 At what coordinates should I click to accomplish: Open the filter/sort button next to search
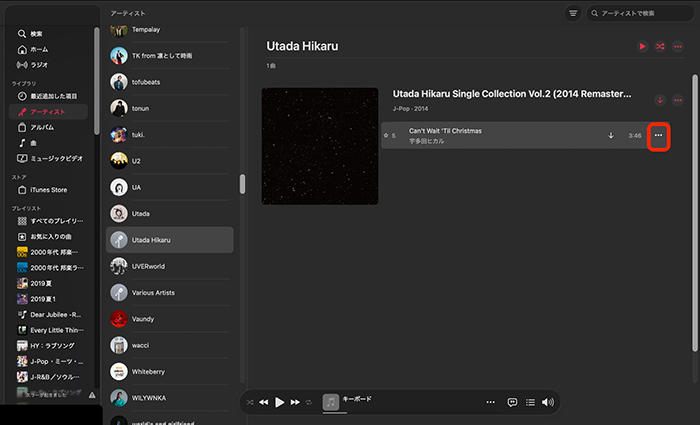[573, 13]
